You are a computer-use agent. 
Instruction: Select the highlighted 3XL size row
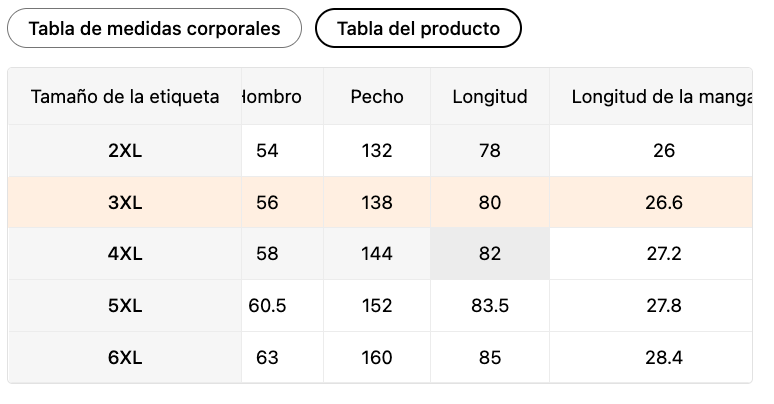pos(380,202)
